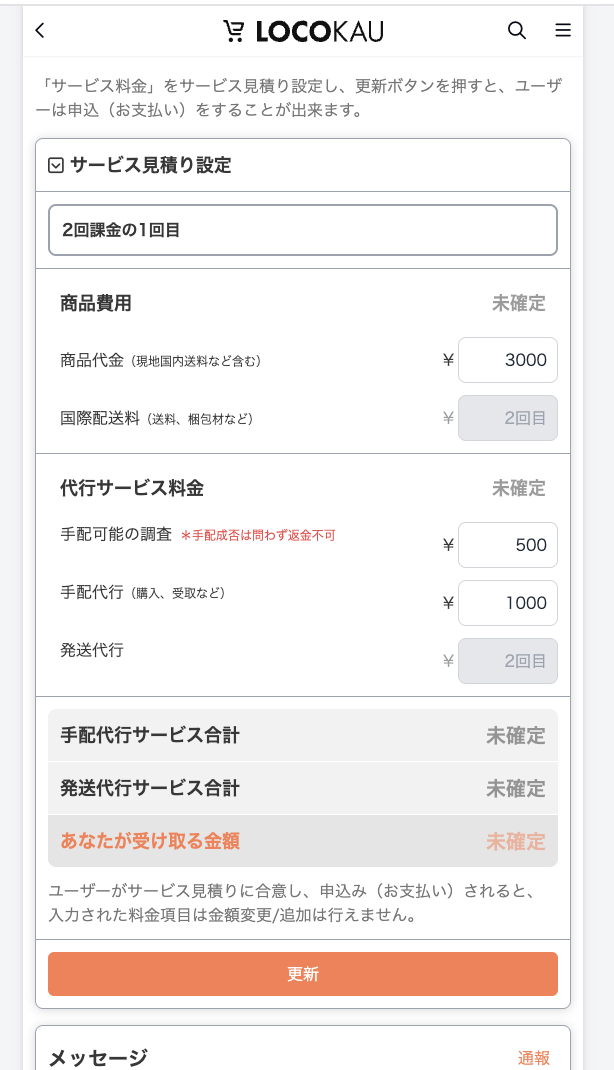This screenshot has height=1070, width=614.
Task: Tap the yen symbol beside 国際配送料
Action: 446,418
